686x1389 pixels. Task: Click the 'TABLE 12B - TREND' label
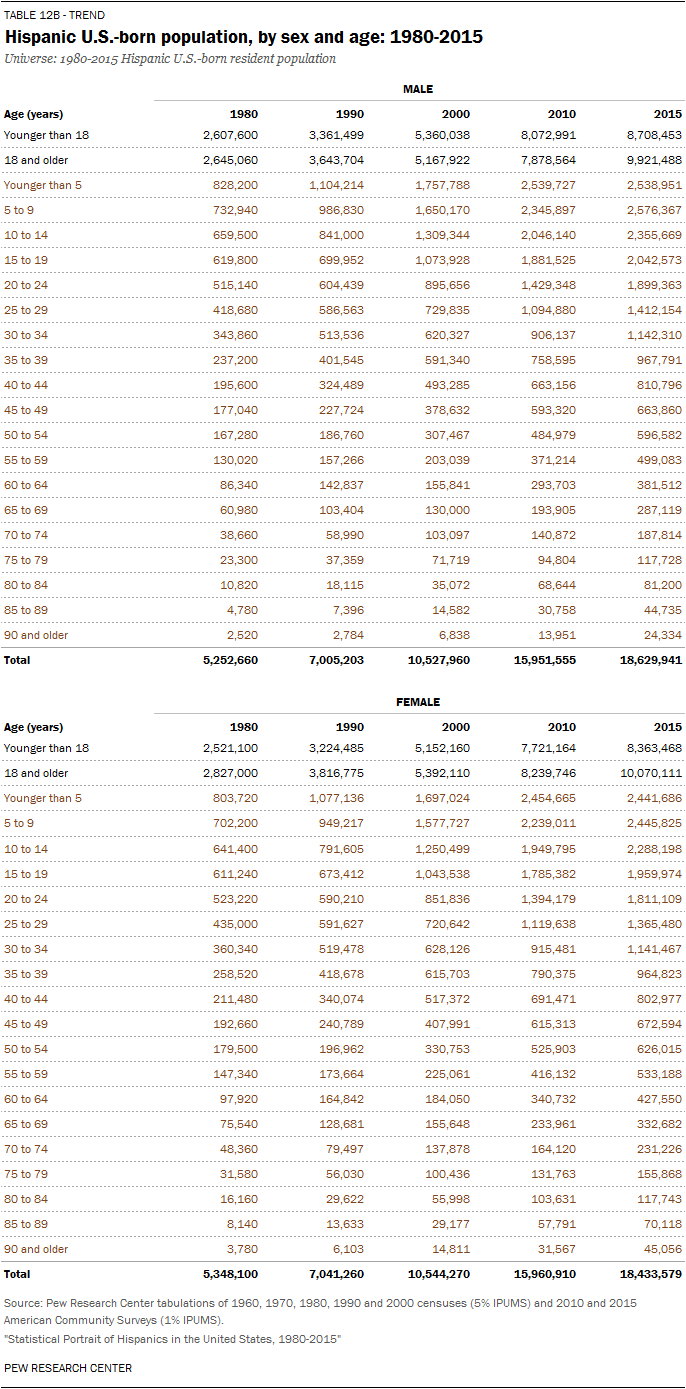pyautogui.click(x=54, y=16)
